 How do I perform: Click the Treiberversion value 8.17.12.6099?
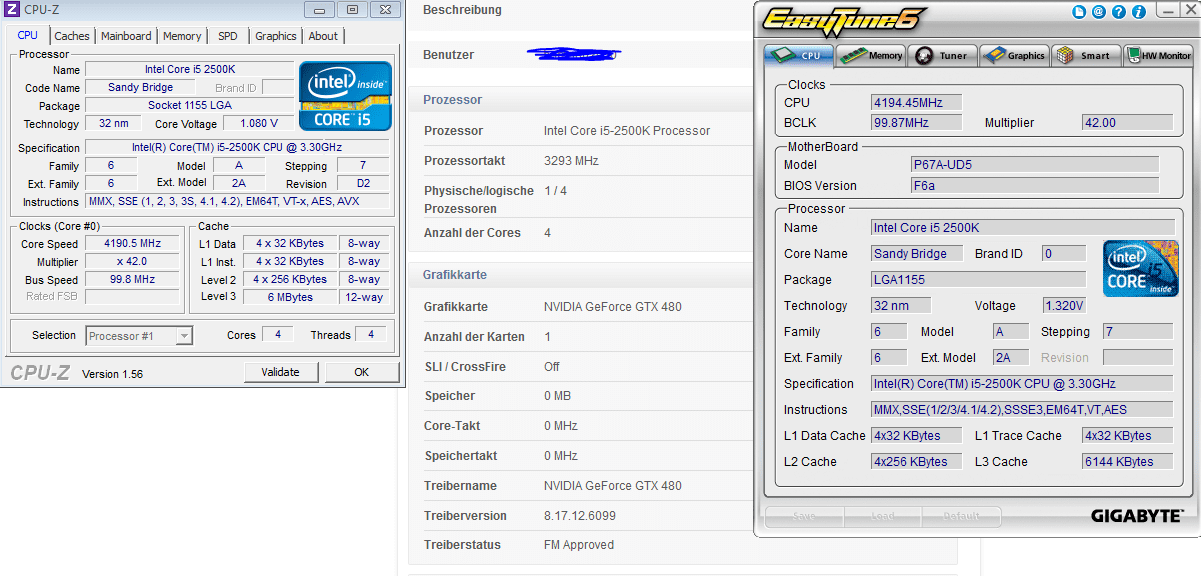tap(580, 516)
